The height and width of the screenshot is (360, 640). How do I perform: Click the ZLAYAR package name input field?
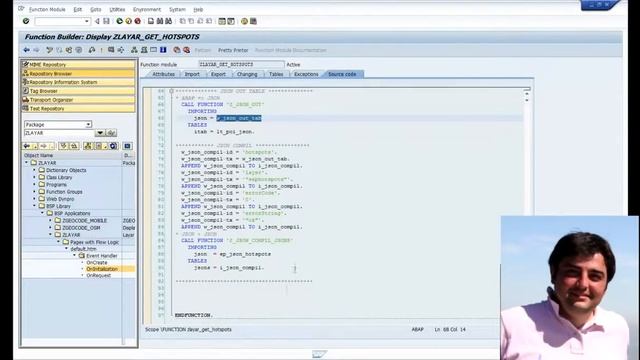pos(59,133)
